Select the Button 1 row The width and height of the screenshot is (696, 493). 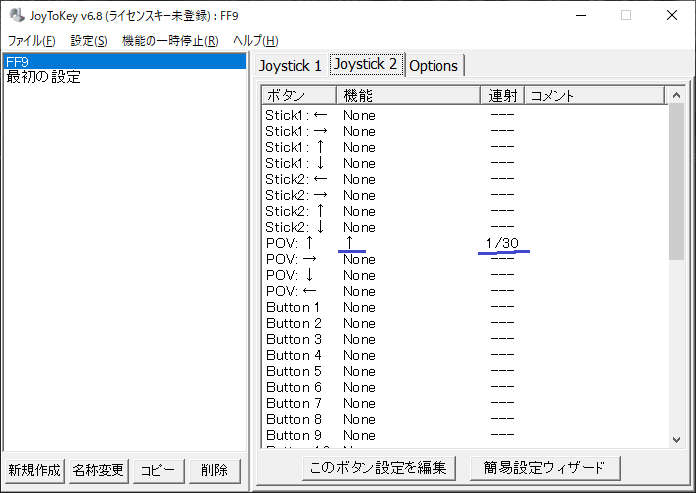pyautogui.click(x=465, y=307)
